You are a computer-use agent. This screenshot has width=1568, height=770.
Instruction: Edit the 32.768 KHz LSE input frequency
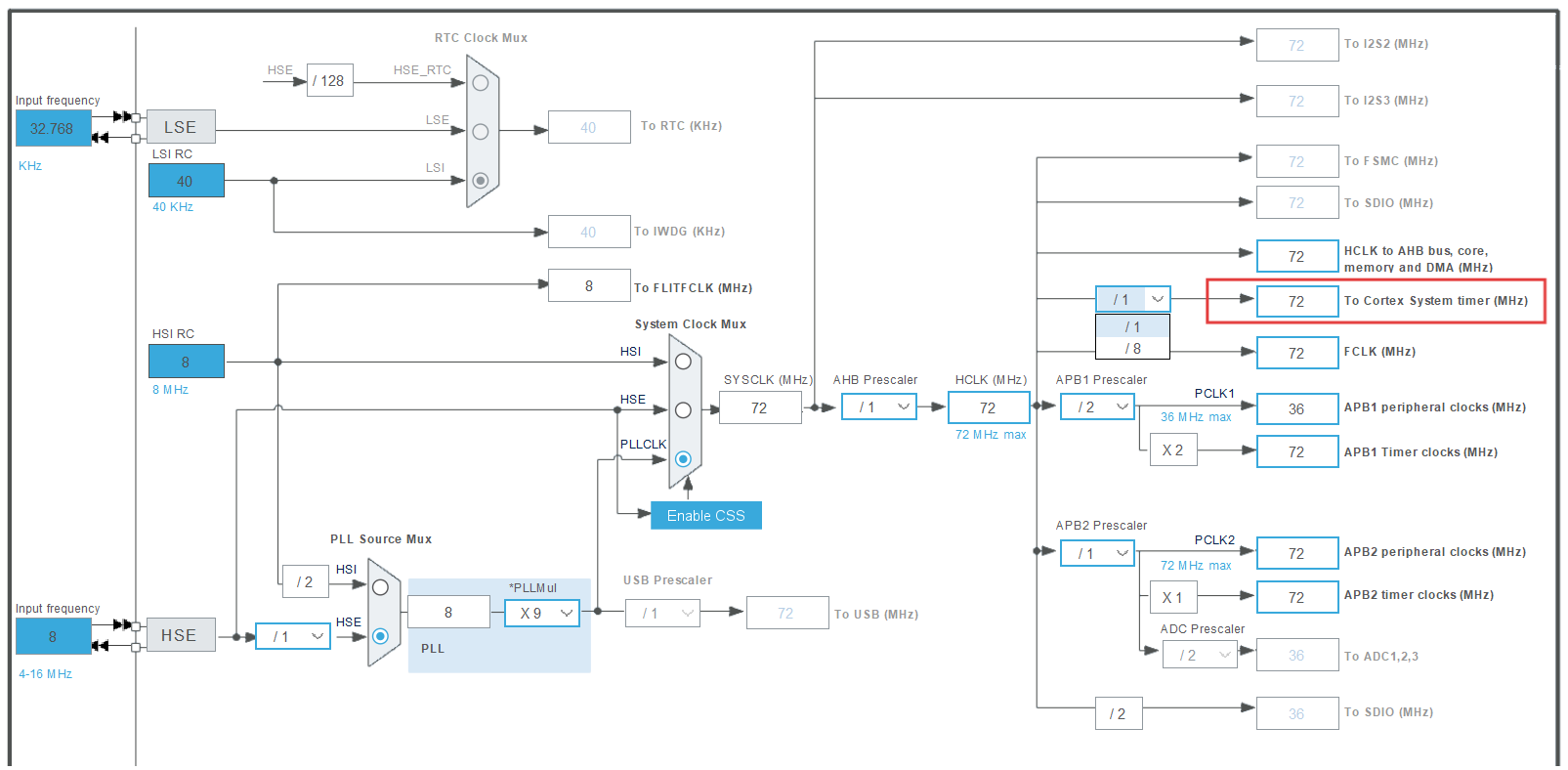(x=53, y=128)
